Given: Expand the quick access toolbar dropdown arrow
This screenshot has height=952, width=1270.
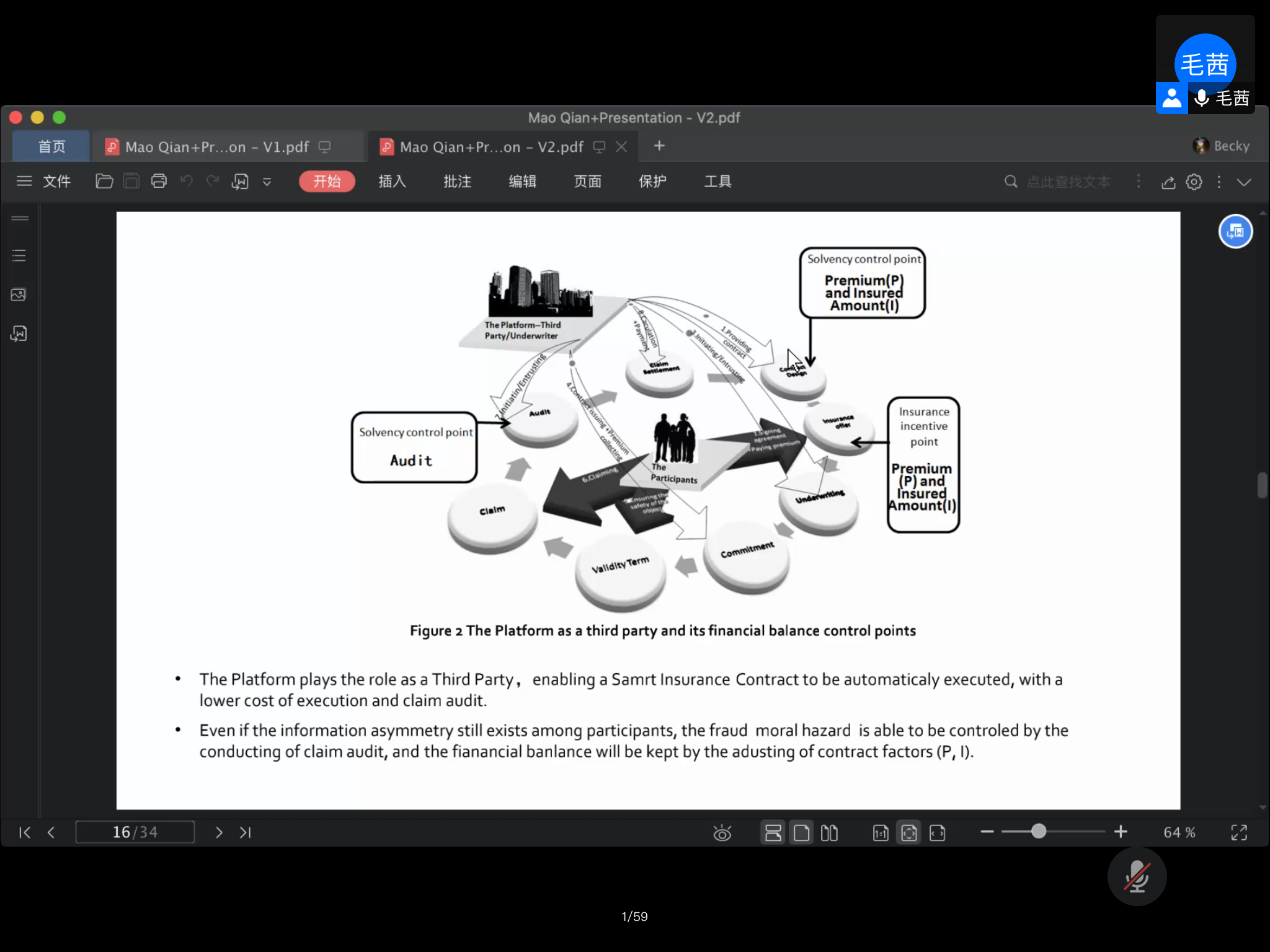Looking at the screenshot, I should click(x=267, y=182).
